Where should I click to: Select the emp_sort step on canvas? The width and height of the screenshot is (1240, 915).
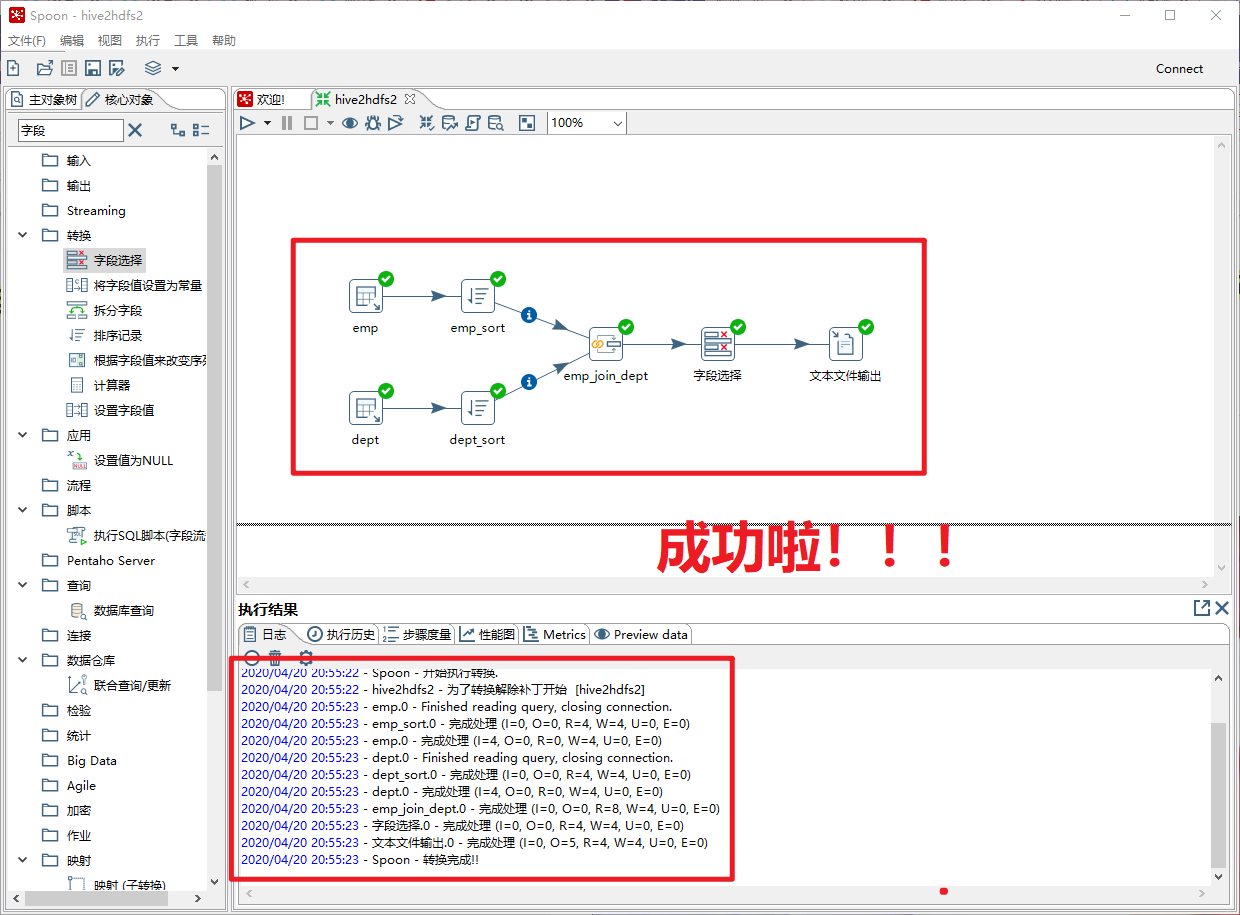pos(478,296)
